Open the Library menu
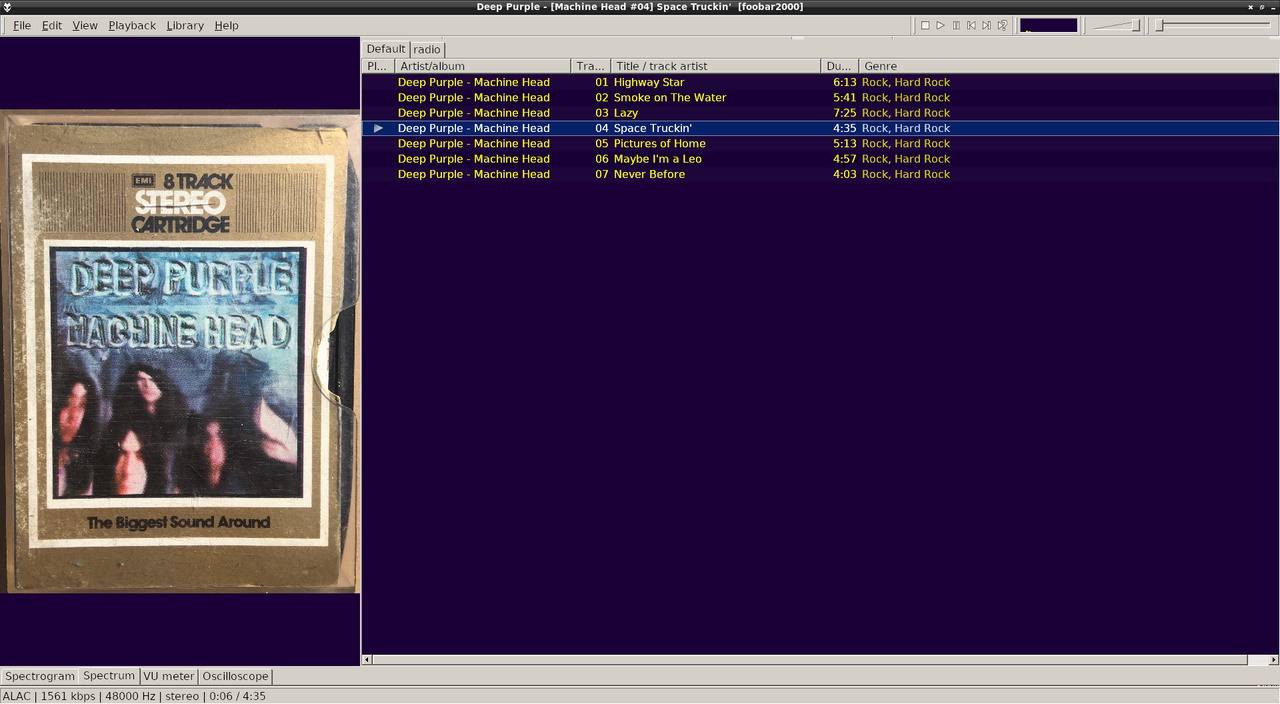The height and width of the screenshot is (704, 1280). (x=185, y=25)
